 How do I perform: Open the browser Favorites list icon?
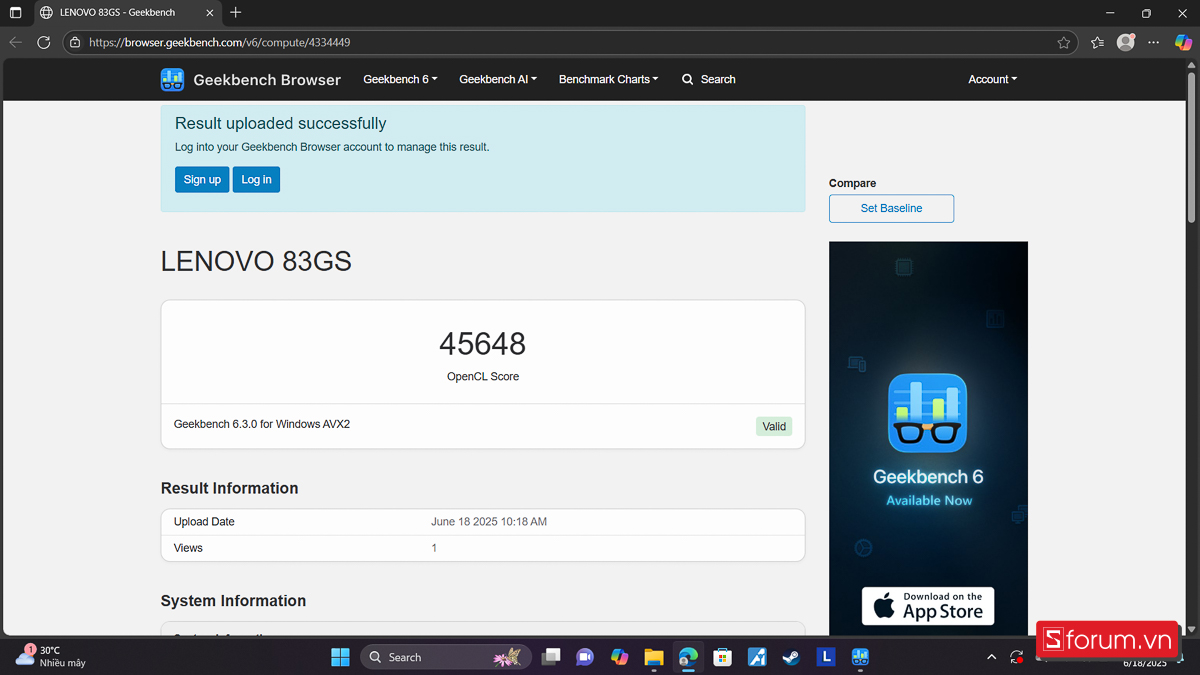coord(1097,42)
